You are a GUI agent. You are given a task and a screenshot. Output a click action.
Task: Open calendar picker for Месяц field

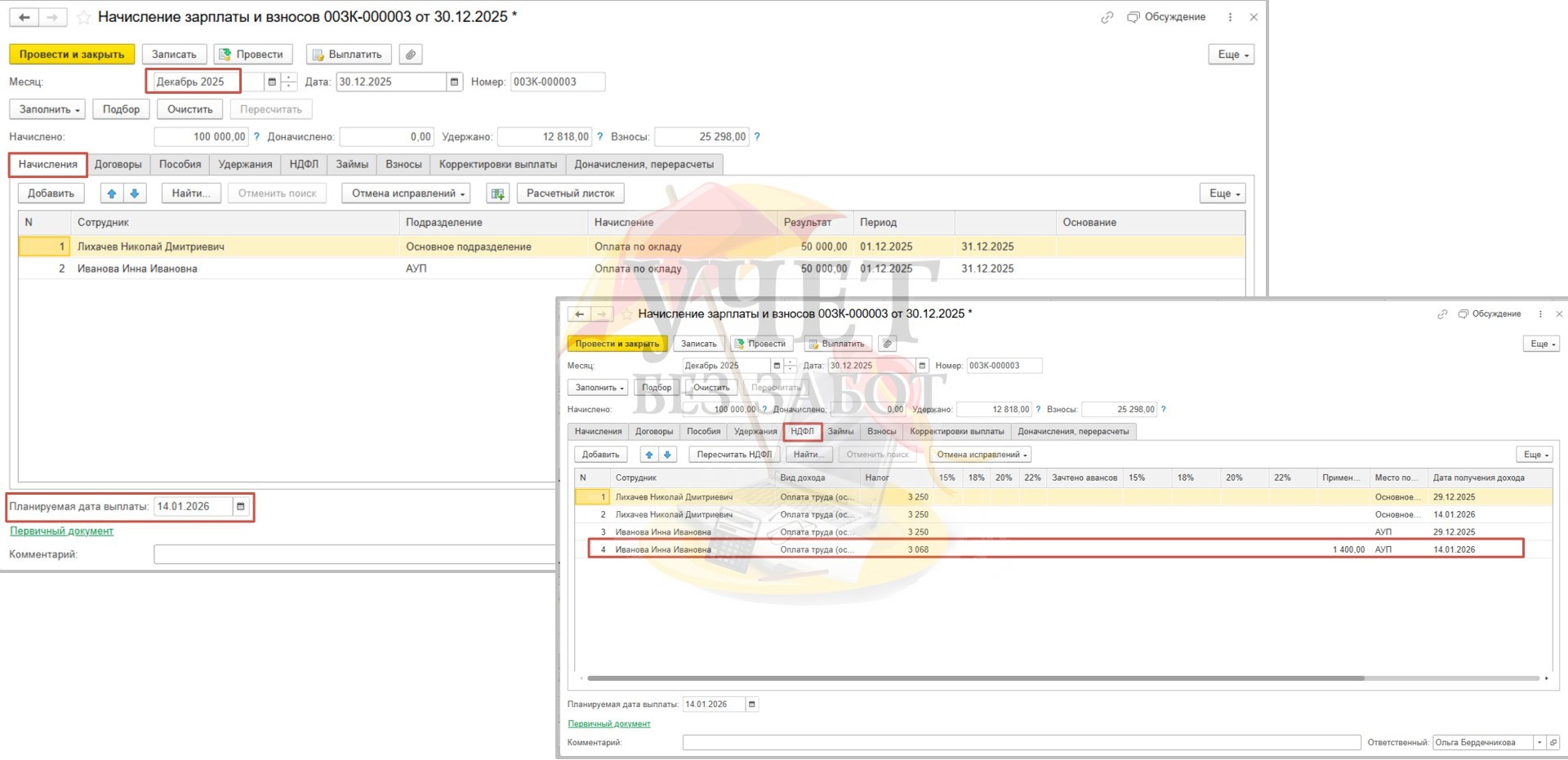pos(272,82)
